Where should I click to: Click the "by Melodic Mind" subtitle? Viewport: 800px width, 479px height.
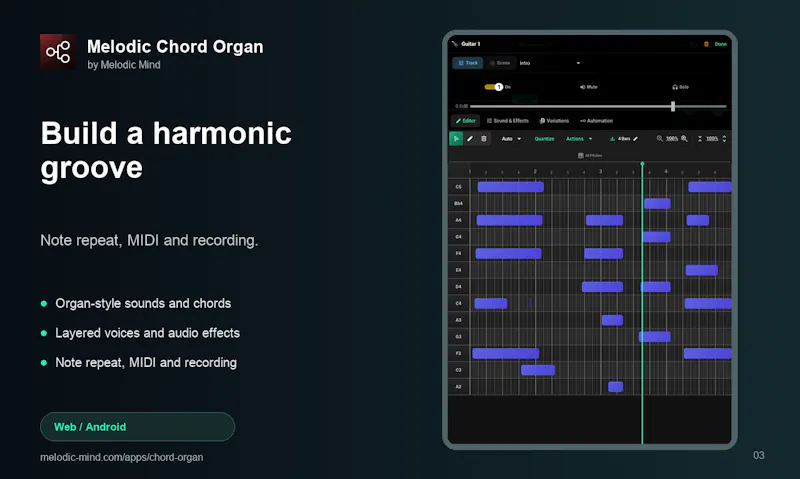[x=123, y=65]
